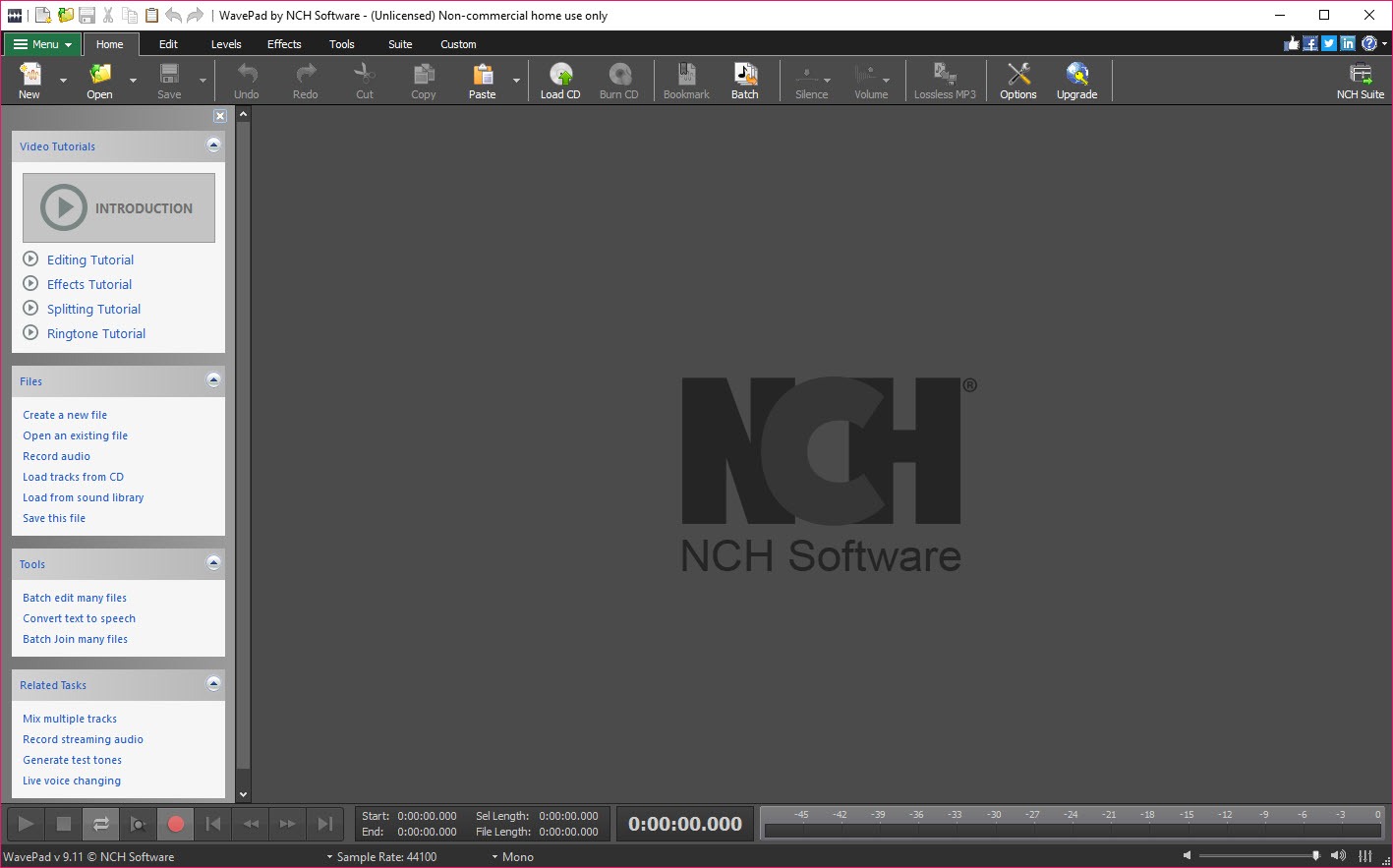Open the NCH Suite icon
Screen dimensions: 1393x868
[x=1360, y=81]
